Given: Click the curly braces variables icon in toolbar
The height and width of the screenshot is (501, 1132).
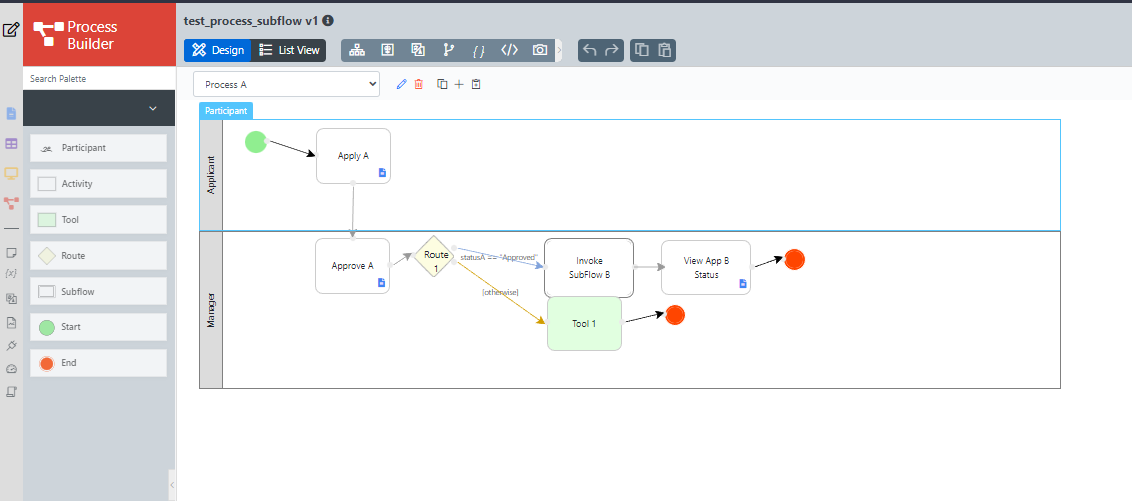Looking at the screenshot, I should point(479,50).
